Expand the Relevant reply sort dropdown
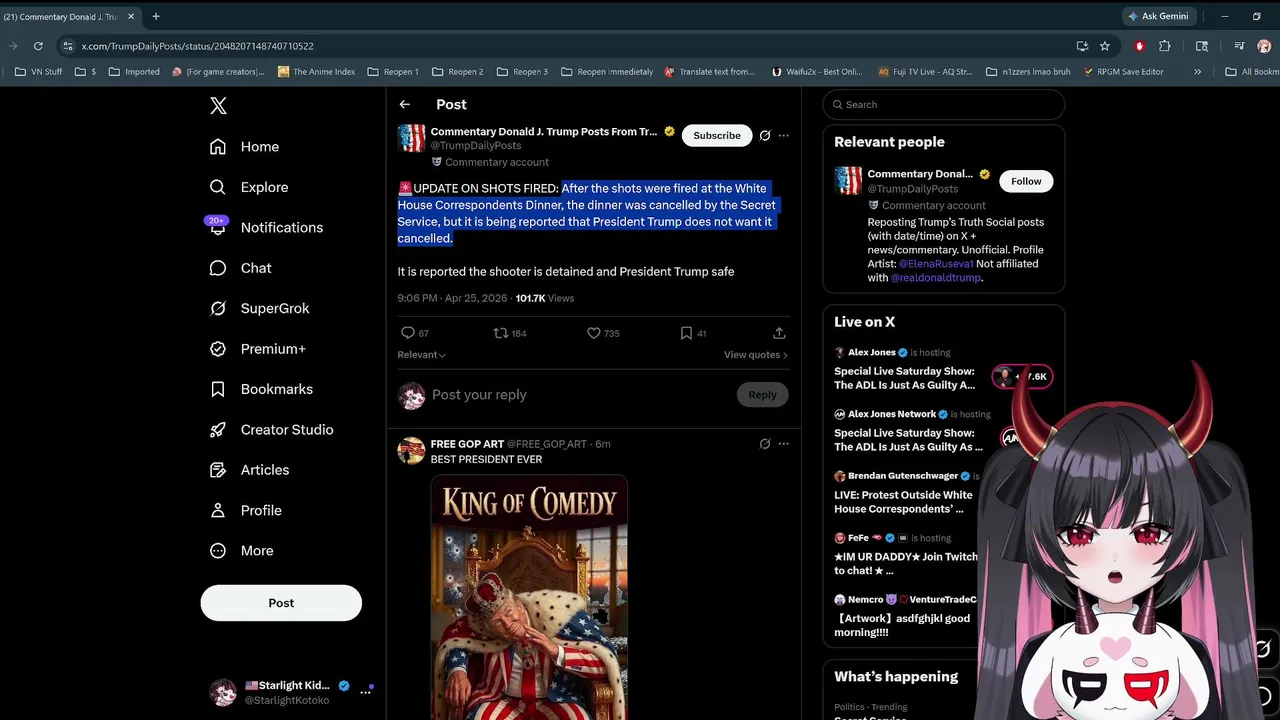Image resolution: width=1280 pixels, height=720 pixels. (422, 355)
